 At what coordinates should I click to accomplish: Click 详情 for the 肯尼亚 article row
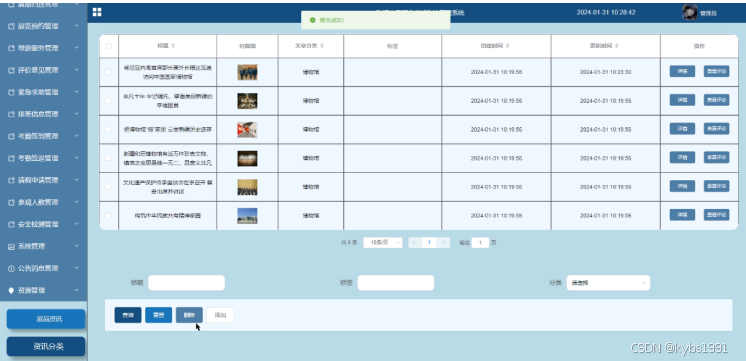682,71
